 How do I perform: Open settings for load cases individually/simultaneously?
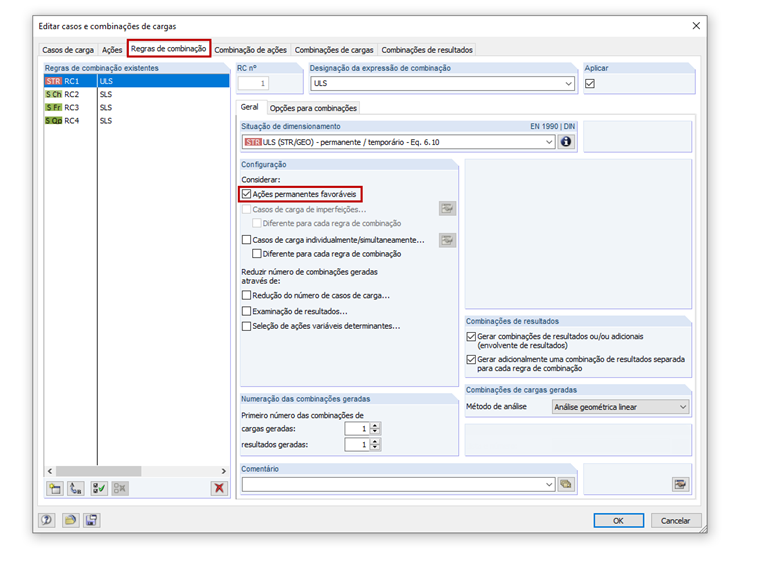(x=447, y=240)
